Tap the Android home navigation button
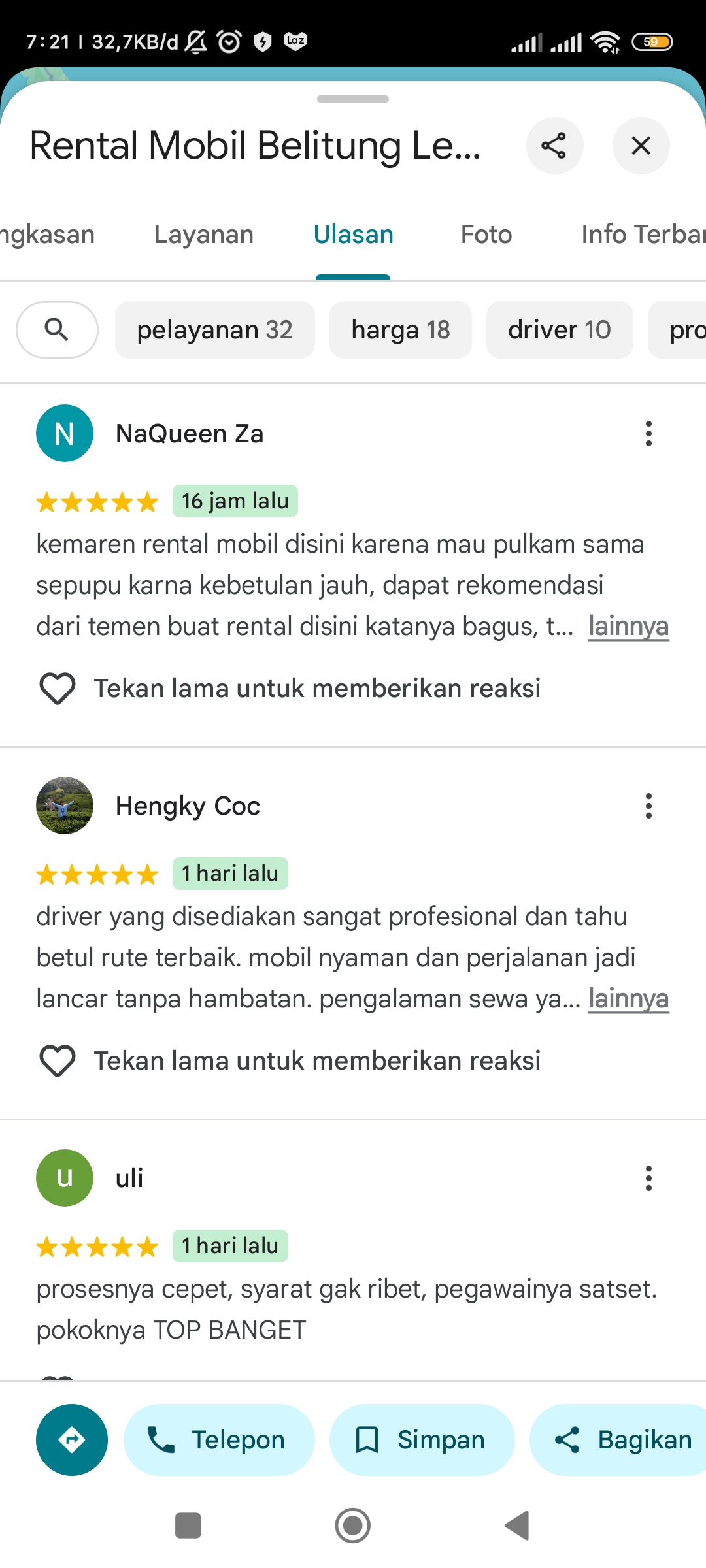Image resolution: width=706 pixels, height=1568 pixels. pyautogui.click(x=353, y=1526)
